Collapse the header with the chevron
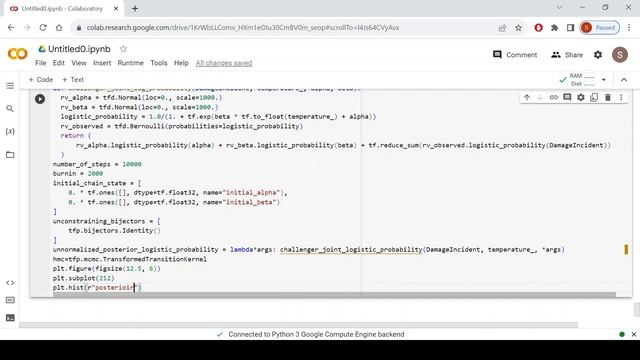This screenshot has width=640, height=360. tap(624, 80)
